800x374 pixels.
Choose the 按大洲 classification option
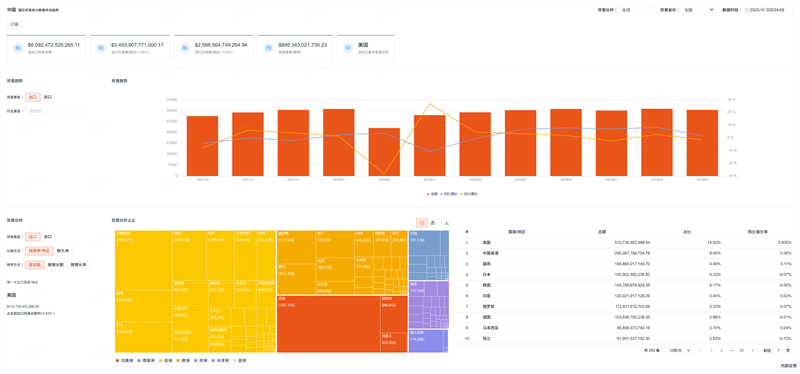[63, 251]
